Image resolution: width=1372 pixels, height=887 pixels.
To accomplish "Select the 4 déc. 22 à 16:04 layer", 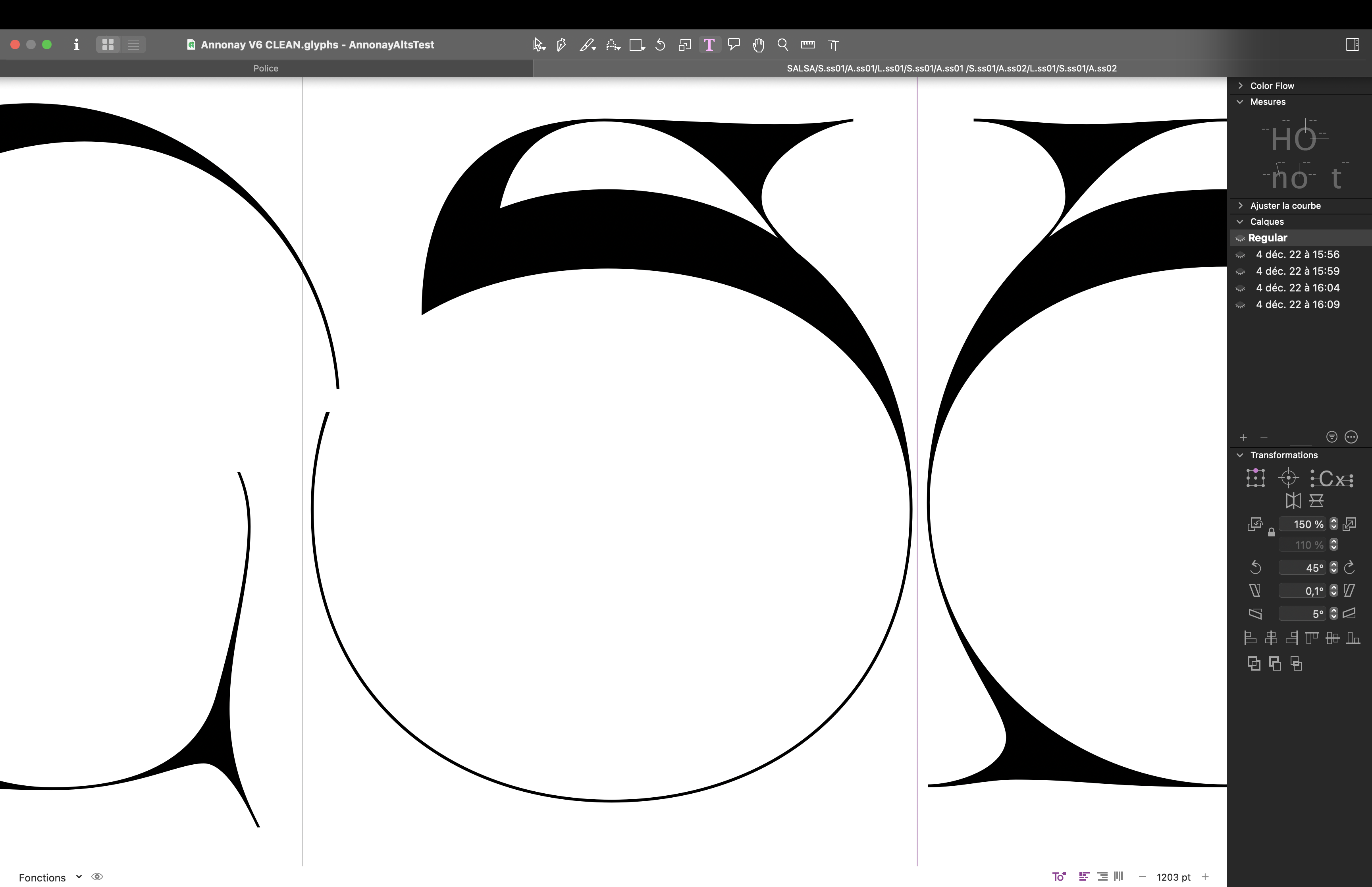I will point(1297,287).
